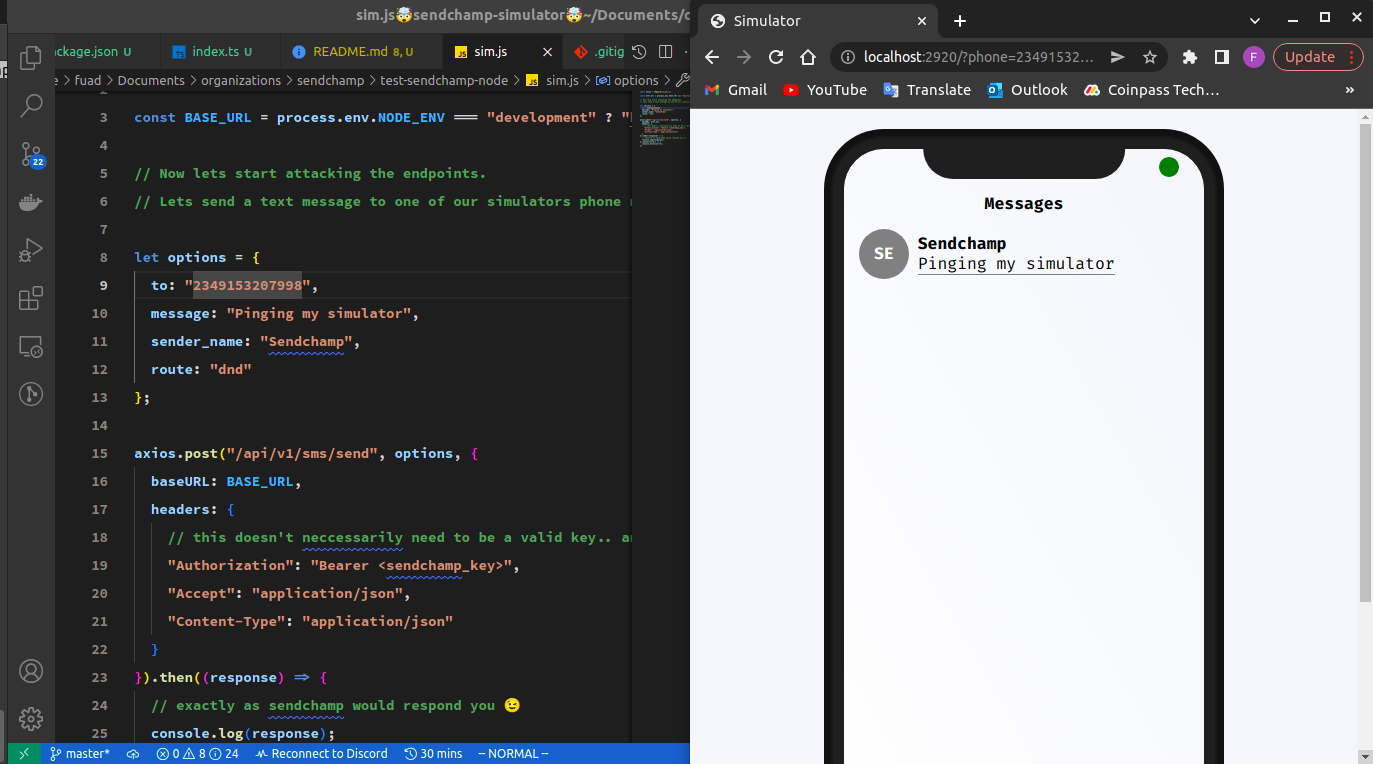Image resolution: width=1373 pixels, height=764 pixels.
Task: Open the Manage gear menu in VS Code
Action: tap(31, 718)
